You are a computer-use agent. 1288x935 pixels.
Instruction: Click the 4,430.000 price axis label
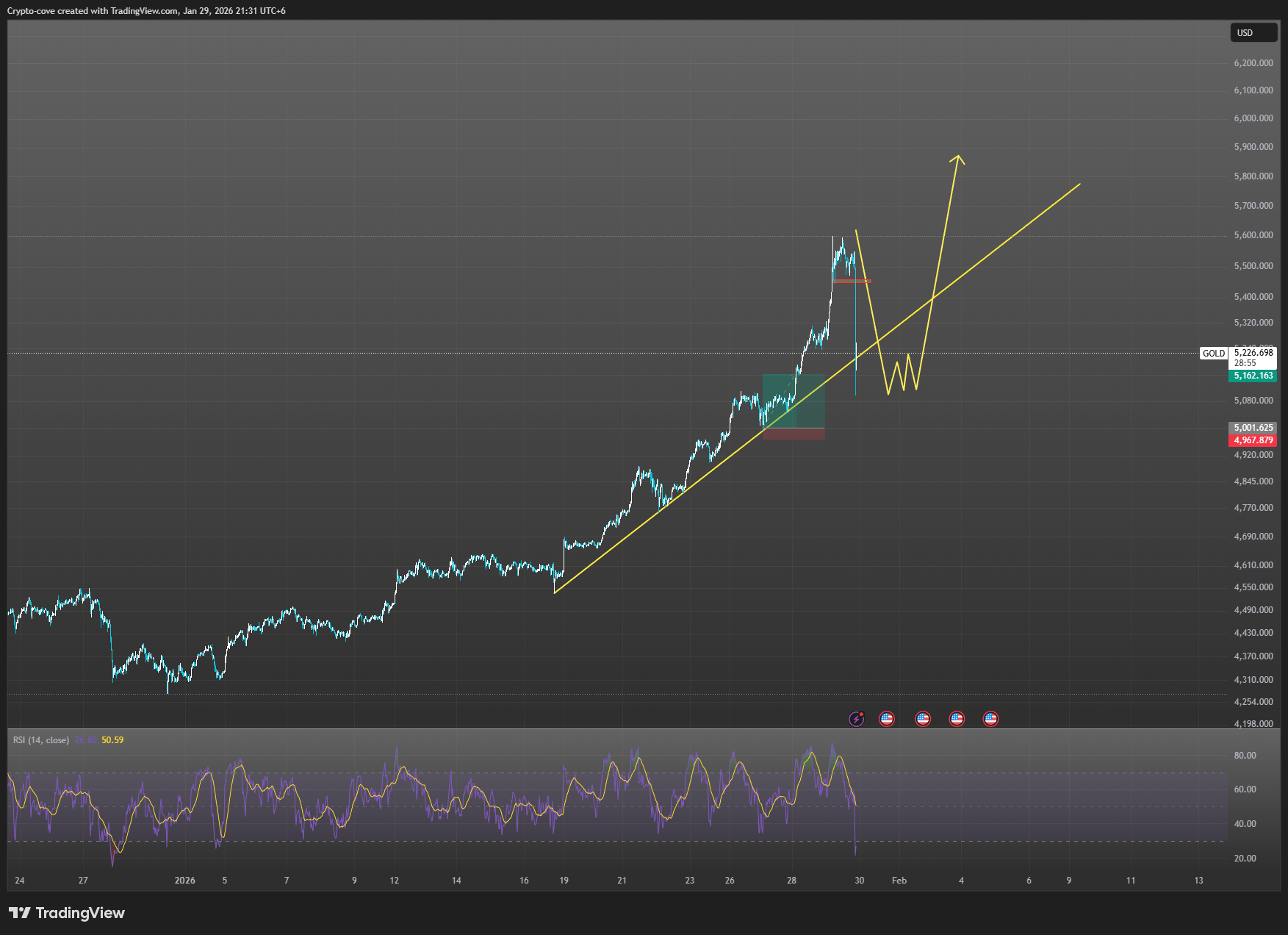(1253, 633)
